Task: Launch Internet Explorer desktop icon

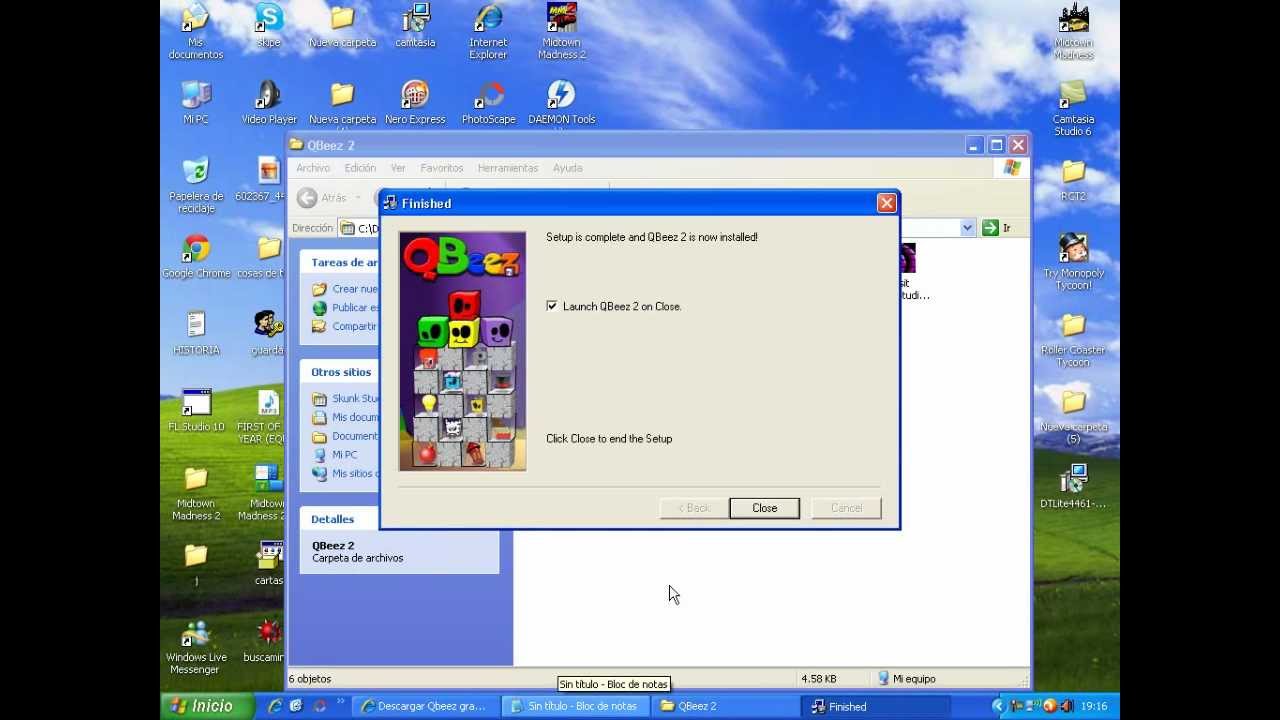Action: tap(488, 31)
